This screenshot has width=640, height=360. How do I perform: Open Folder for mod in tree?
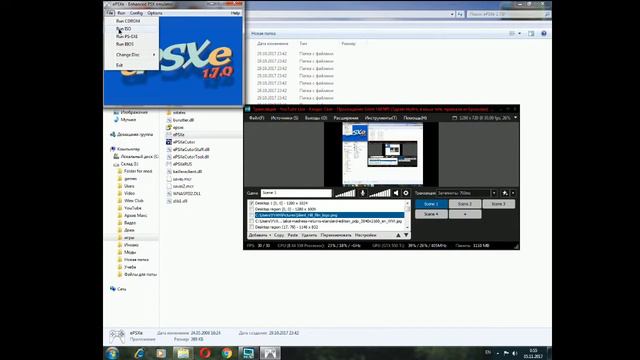pos(138,171)
